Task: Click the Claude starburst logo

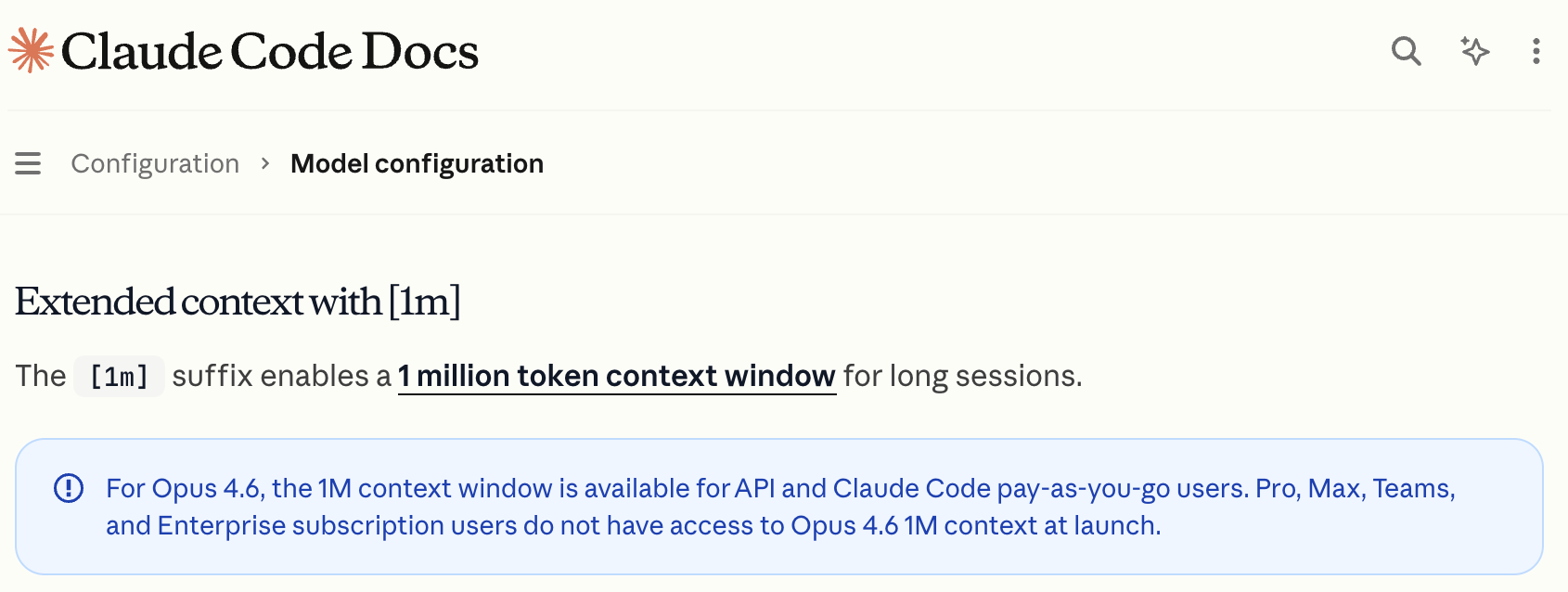Action: point(31,50)
